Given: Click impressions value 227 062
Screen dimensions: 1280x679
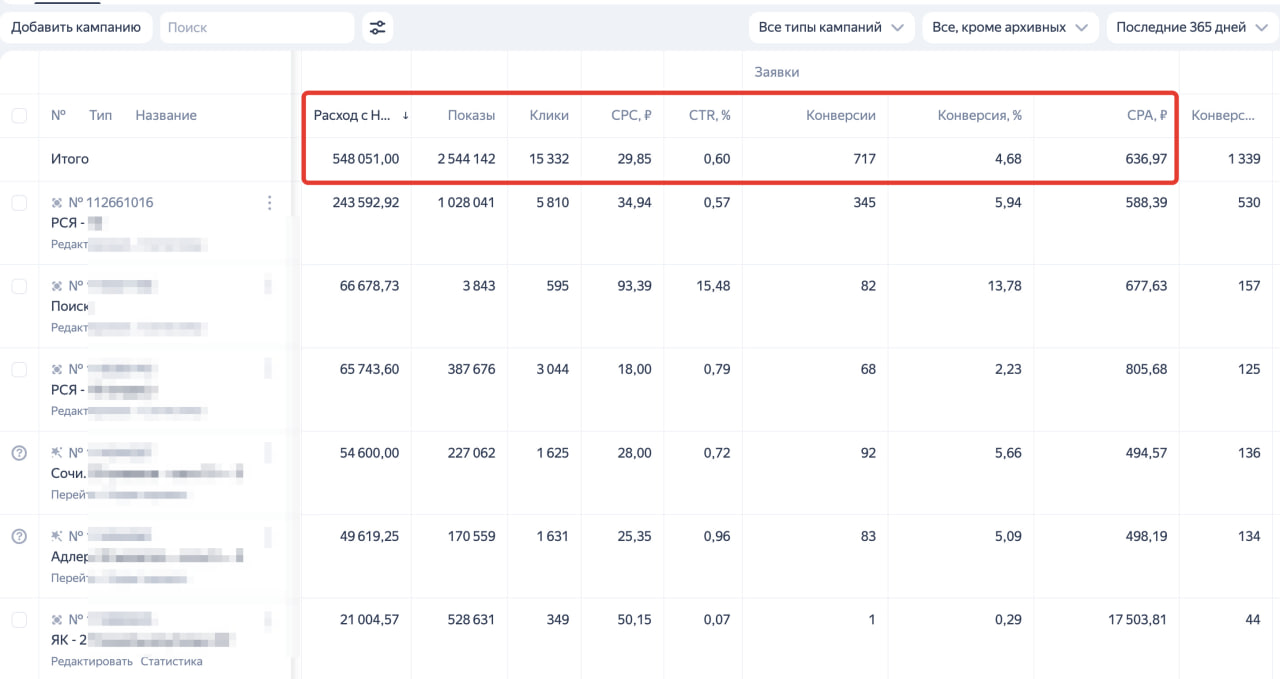Looking at the screenshot, I should click(x=471, y=453).
